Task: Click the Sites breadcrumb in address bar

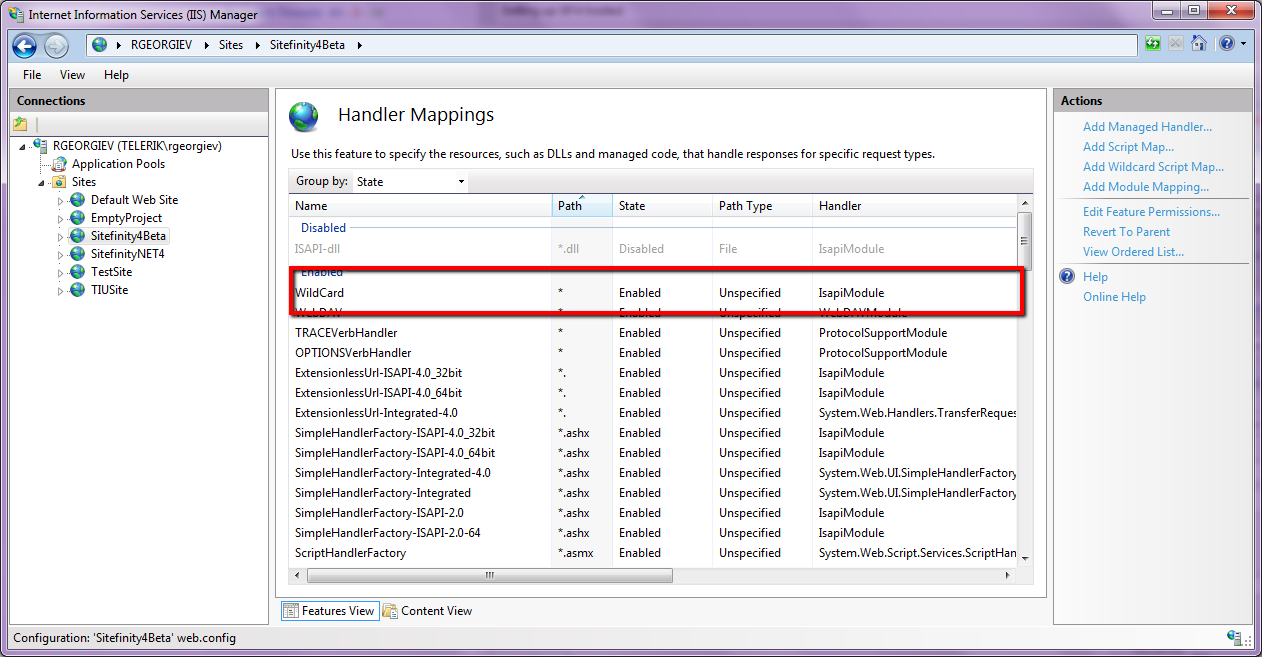Action: [x=231, y=45]
